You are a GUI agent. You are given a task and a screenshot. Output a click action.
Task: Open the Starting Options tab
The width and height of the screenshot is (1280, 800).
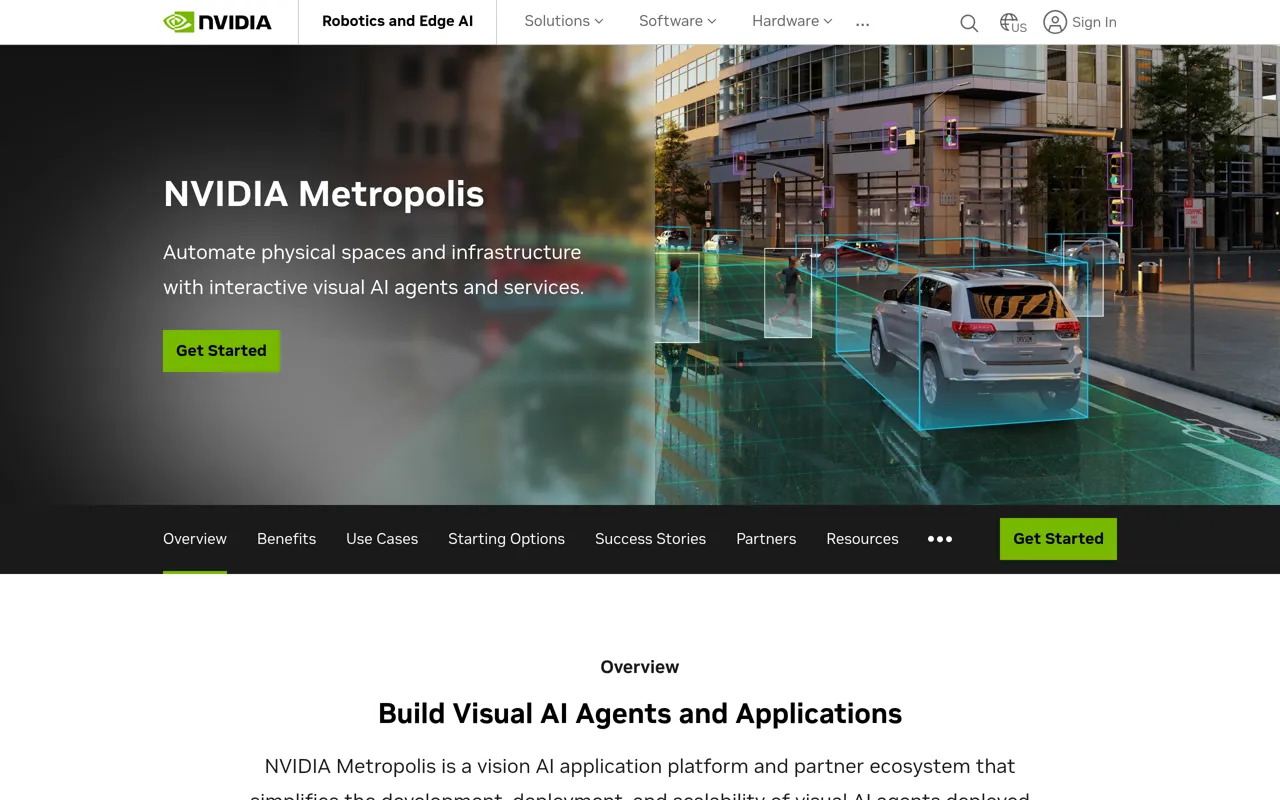pyautogui.click(x=506, y=539)
